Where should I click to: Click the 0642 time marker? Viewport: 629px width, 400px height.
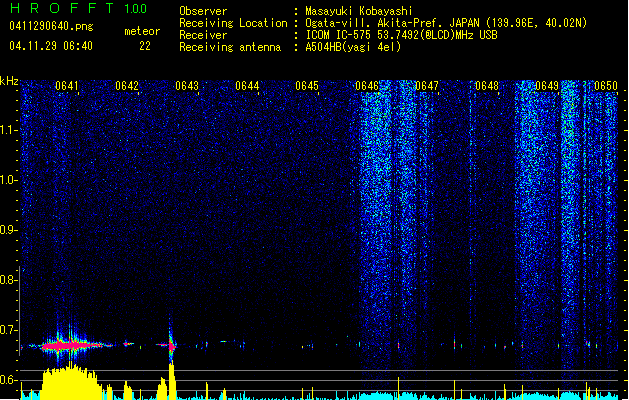[127, 86]
